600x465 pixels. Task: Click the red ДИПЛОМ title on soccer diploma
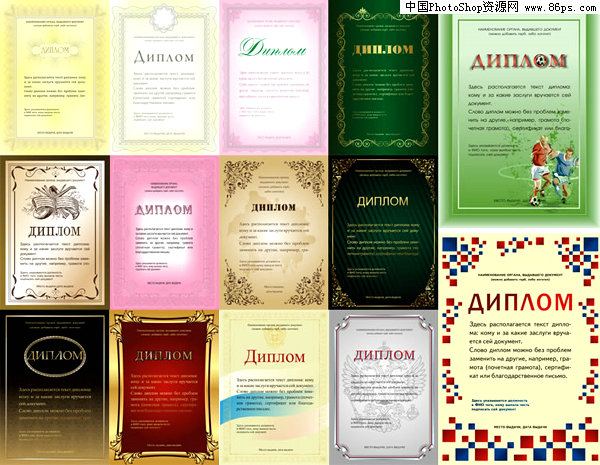(519, 62)
